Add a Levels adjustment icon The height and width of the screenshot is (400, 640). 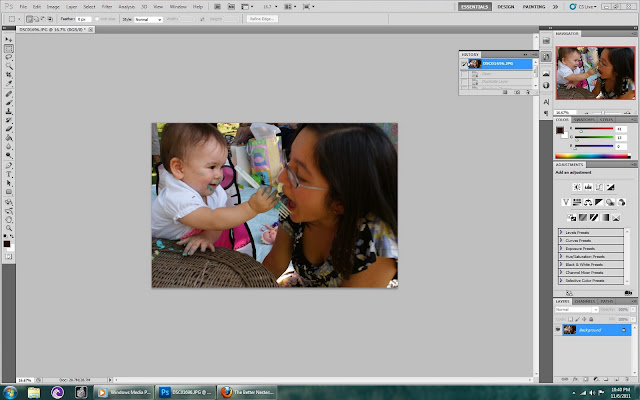588,187
